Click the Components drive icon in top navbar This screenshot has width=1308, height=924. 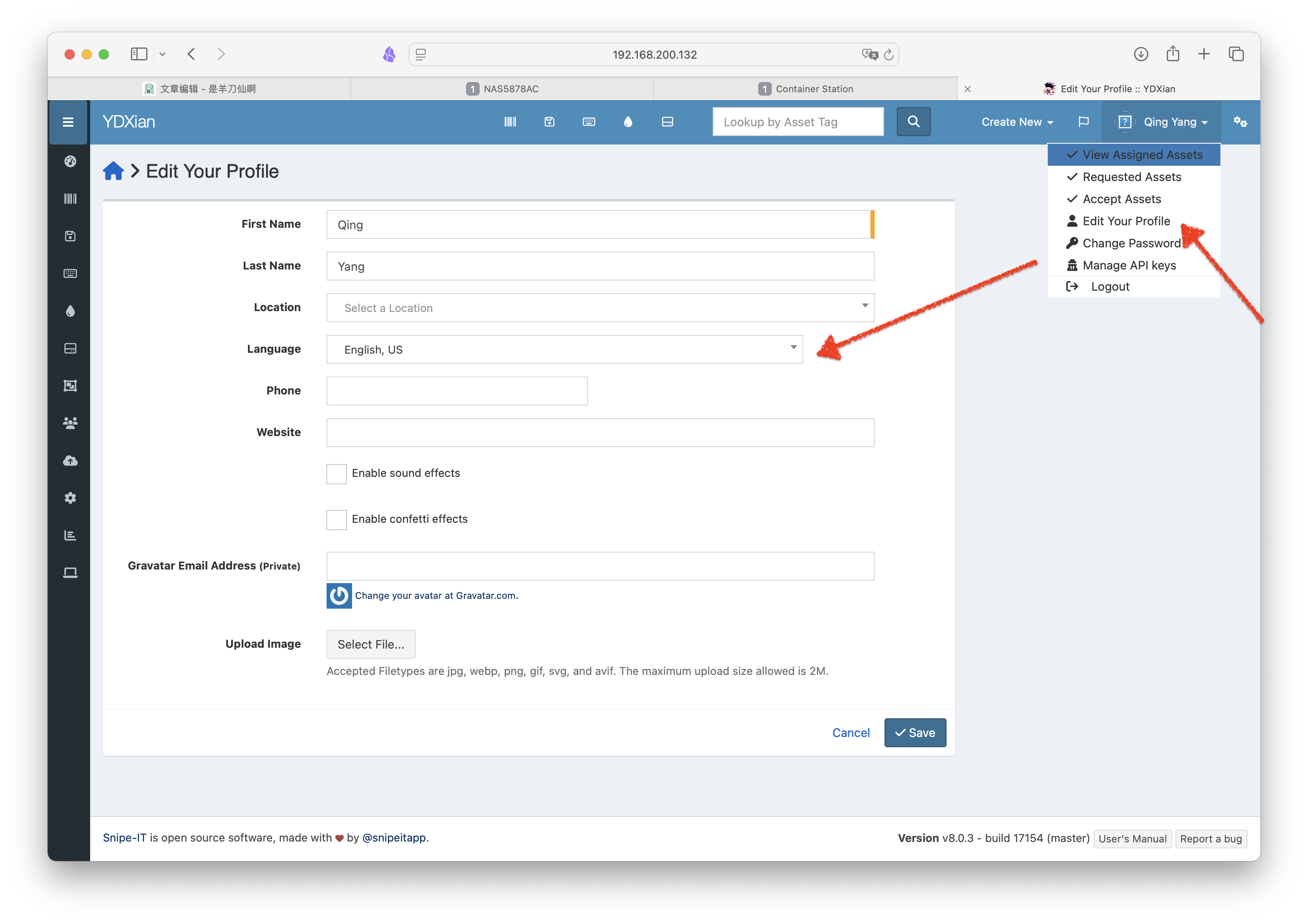pos(667,122)
